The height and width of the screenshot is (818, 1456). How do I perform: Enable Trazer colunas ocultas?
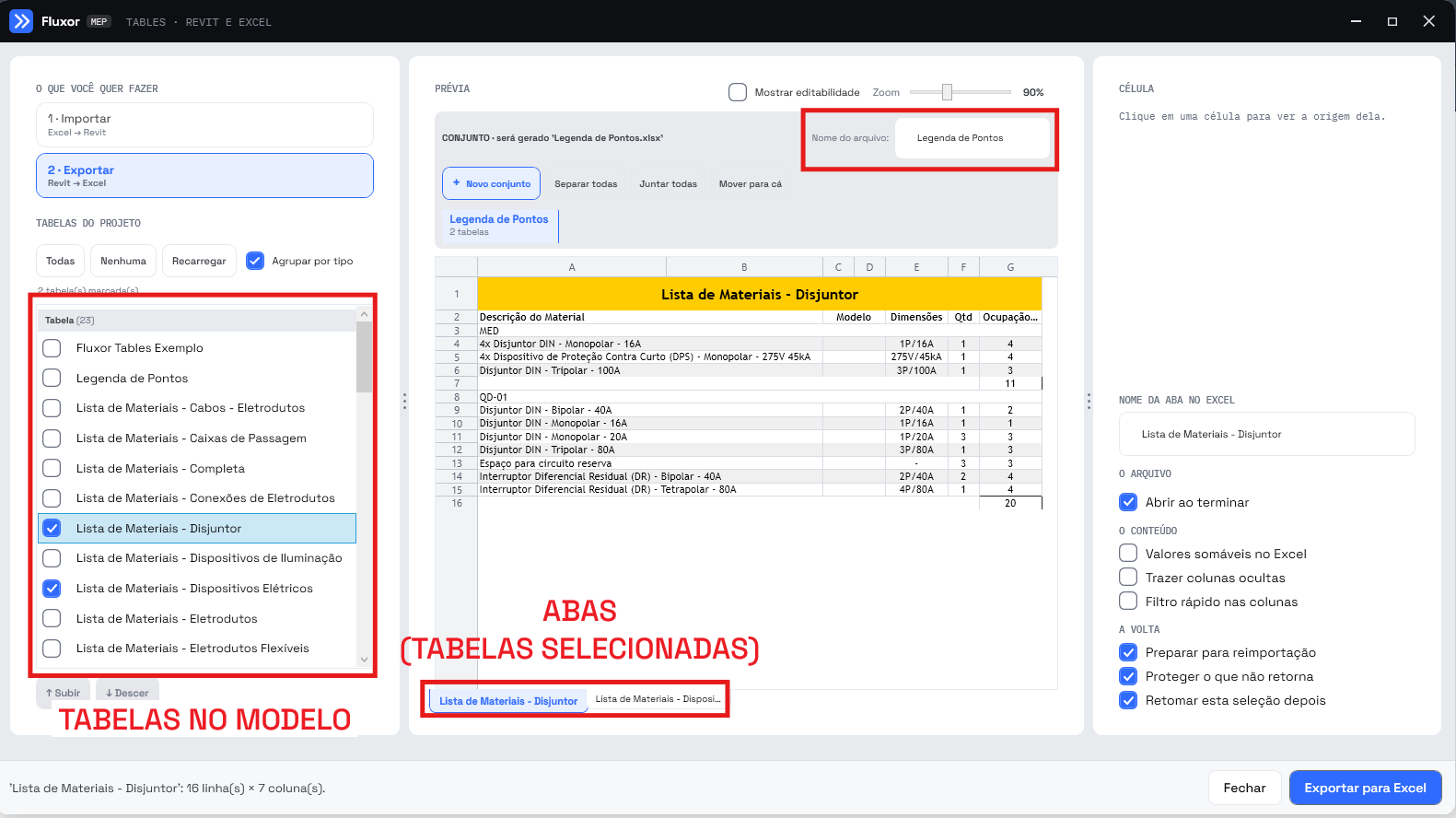1128,577
